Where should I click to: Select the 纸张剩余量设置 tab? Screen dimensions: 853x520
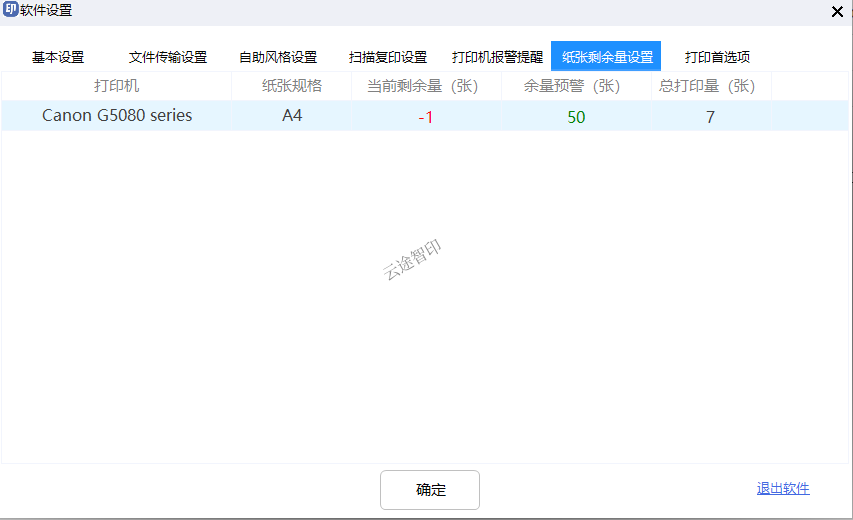coord(606,56)
